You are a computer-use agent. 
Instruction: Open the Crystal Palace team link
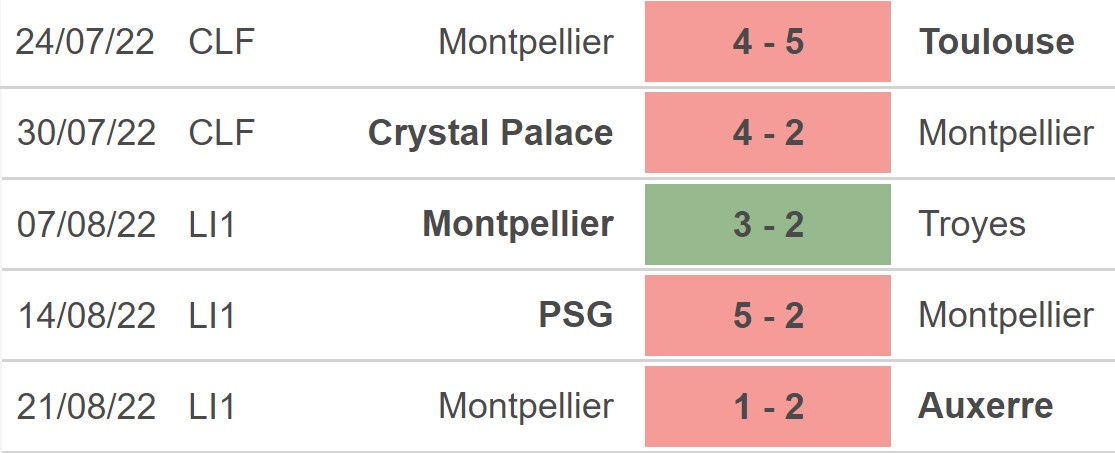tap(490, 133)
